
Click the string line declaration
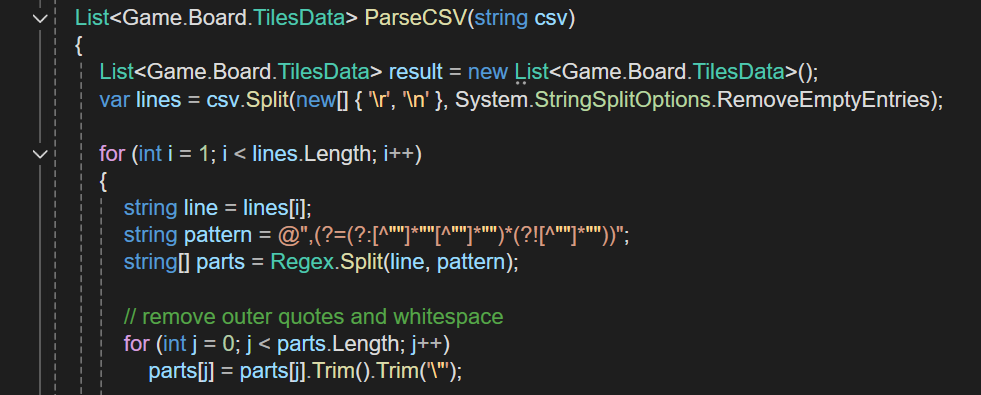pos(171,208)
